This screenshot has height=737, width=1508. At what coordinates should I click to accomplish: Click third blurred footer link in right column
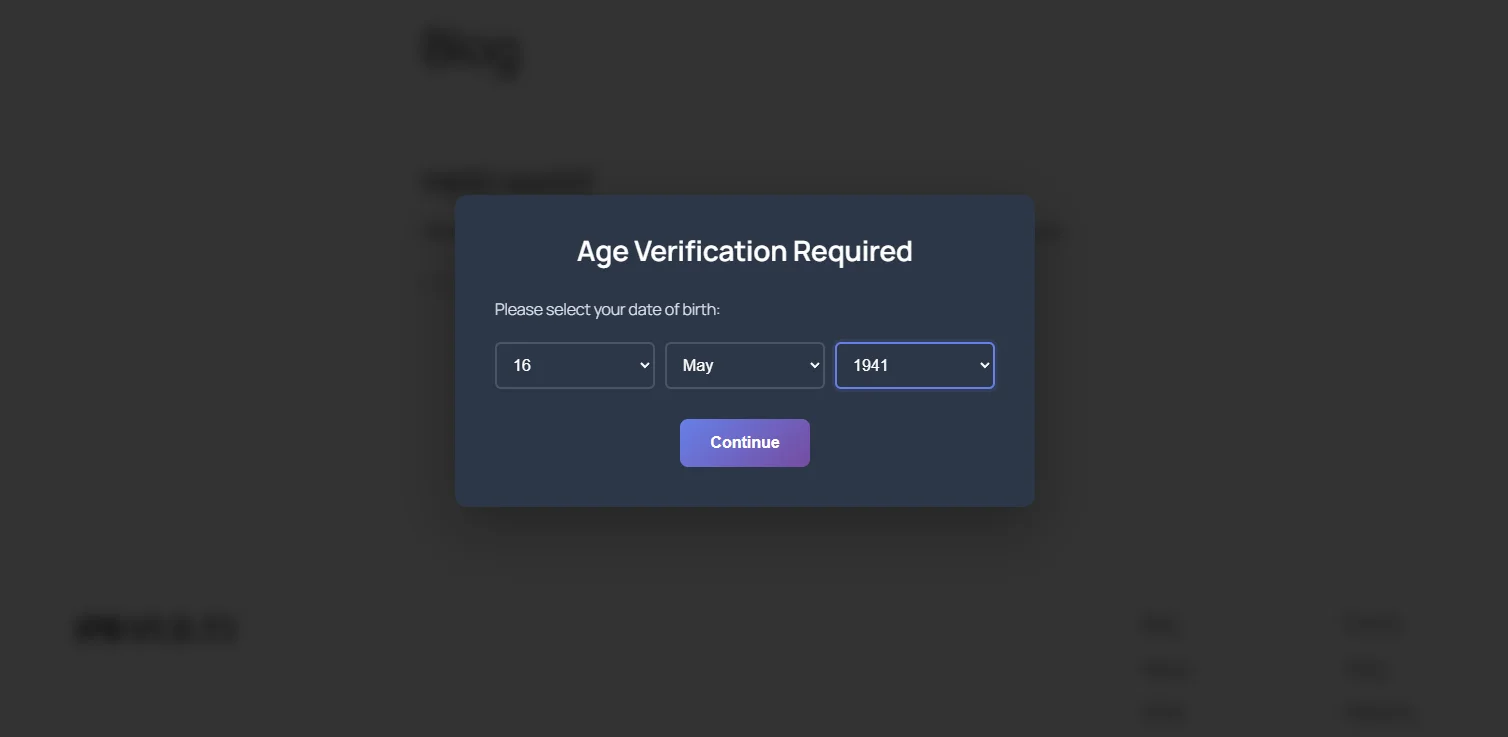point(1379,713)
